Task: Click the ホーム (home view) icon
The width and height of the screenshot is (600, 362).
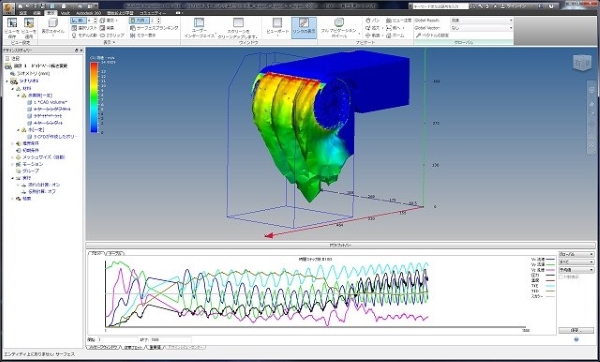Action: pyautogui.click(x=395, y=35)
